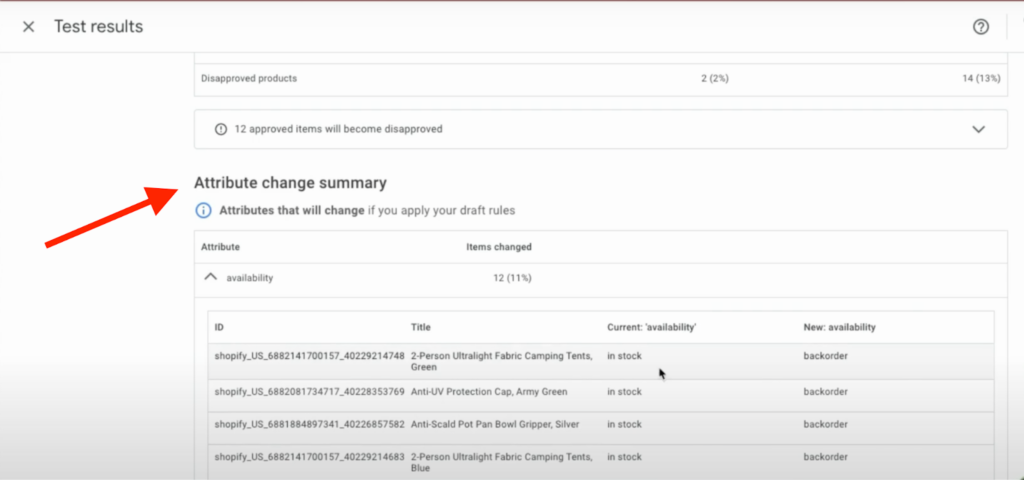Select ID shopify_US_6882081734717_40228353769
The width and height of the screenshot is (1024, 480).
pyautogui.click(x=310, y=392)
